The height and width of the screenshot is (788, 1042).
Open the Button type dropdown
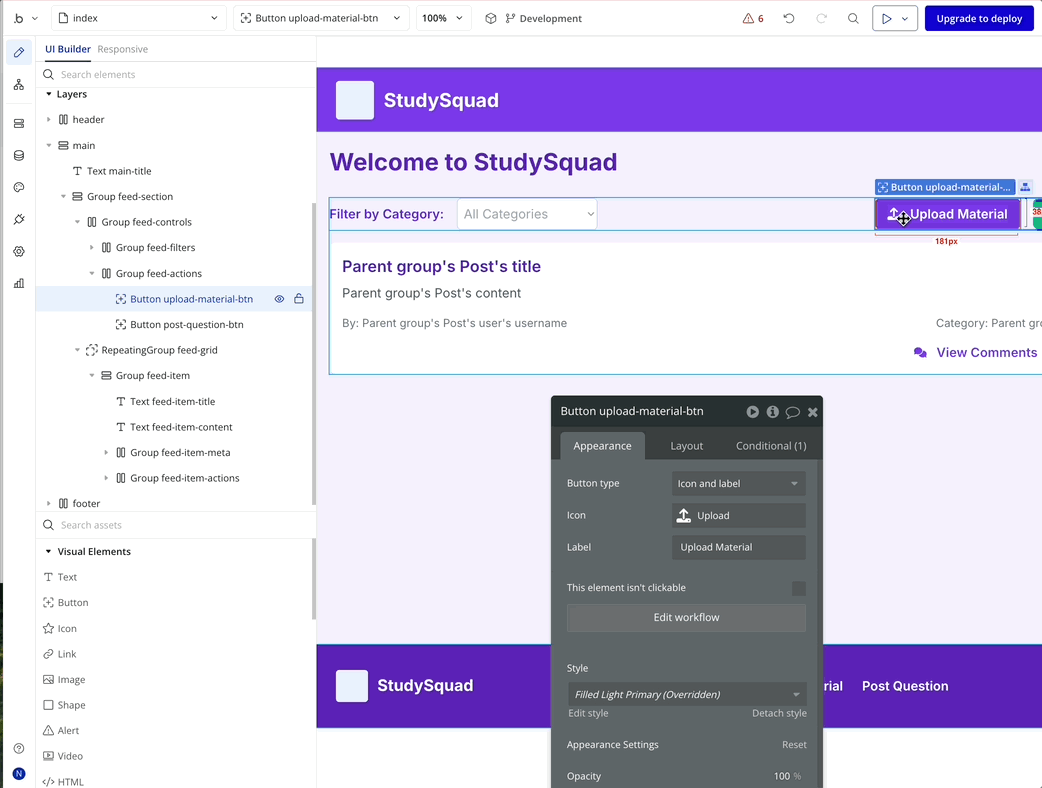[738, 484]
